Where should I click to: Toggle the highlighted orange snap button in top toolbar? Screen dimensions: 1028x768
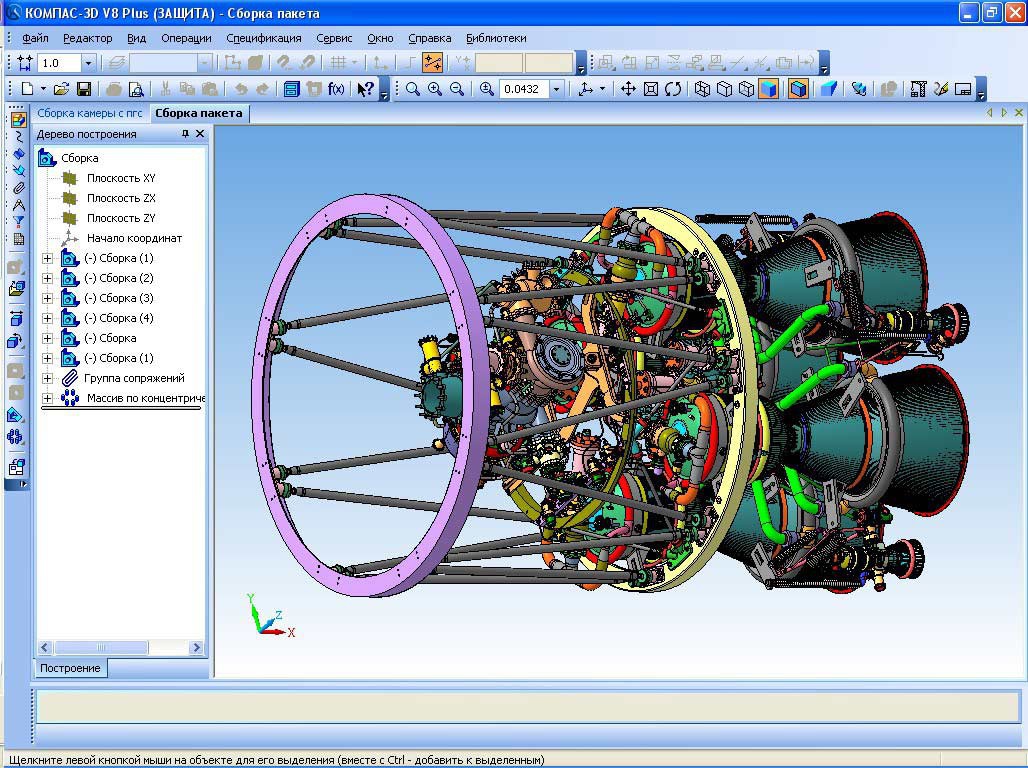(x=432, y=63)
